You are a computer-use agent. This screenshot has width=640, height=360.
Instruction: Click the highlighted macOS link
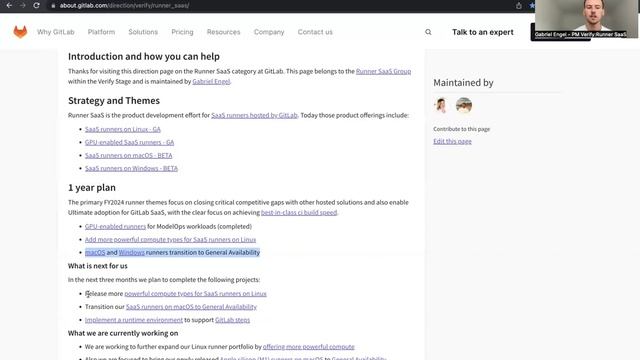(x=95, y=252)
